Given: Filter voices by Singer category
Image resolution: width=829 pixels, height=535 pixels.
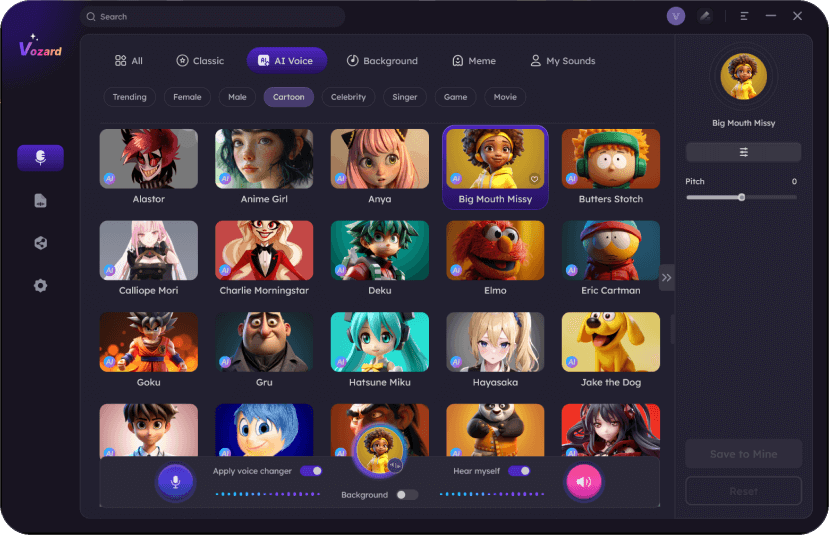Looking at the screenshot, I should pyautogui.click(x=404, y=97).
